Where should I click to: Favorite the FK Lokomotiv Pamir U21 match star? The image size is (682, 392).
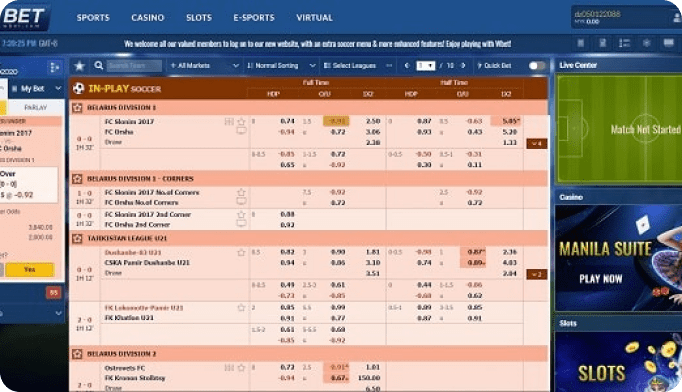click(x=241, y=308)
